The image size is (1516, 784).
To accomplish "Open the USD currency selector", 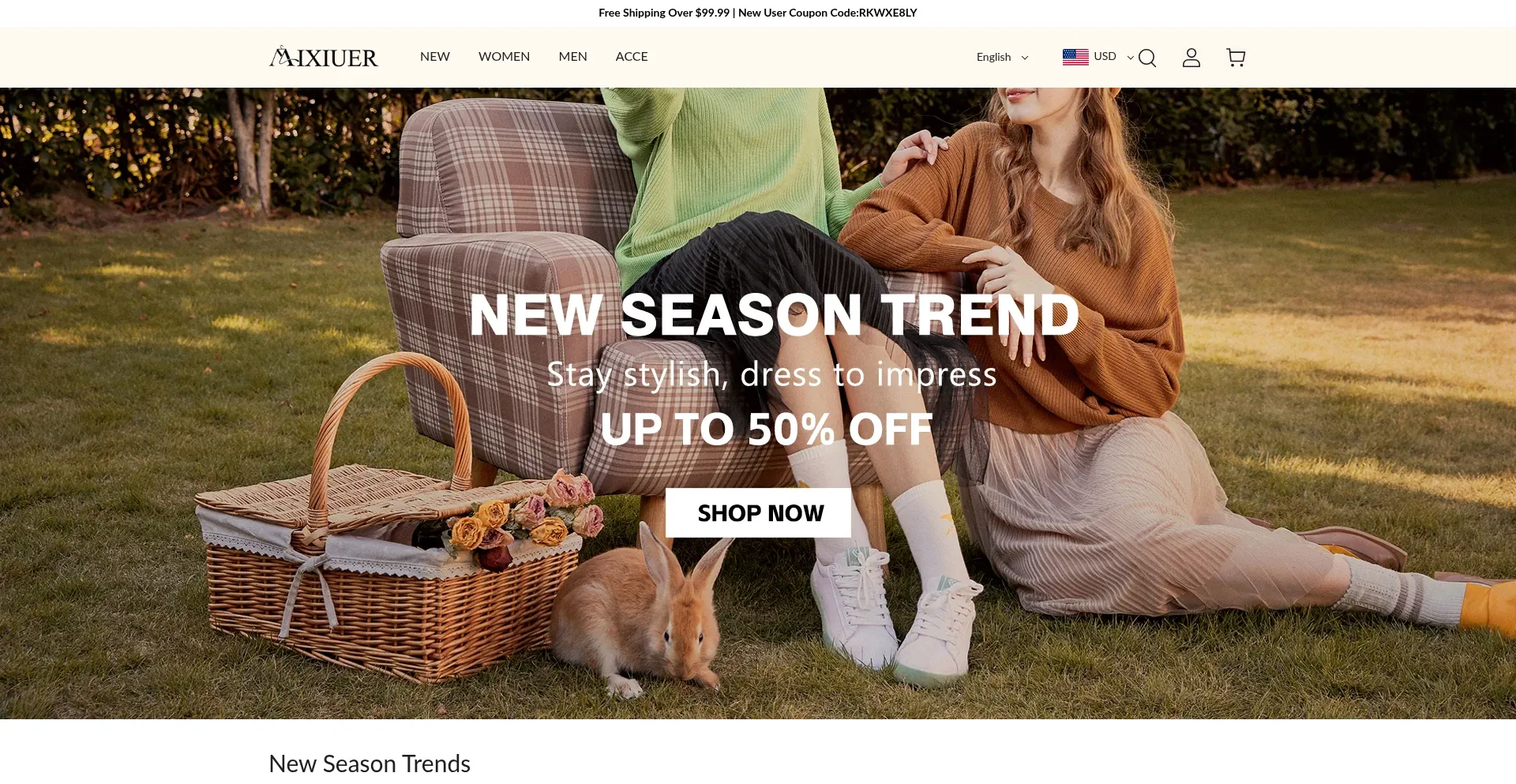I will 1098,57.
